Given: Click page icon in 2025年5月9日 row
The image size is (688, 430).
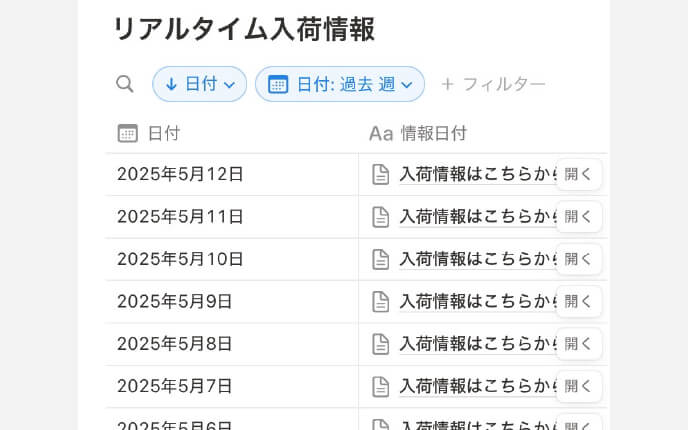Looking at the screenshot, I should coord(380,301).
